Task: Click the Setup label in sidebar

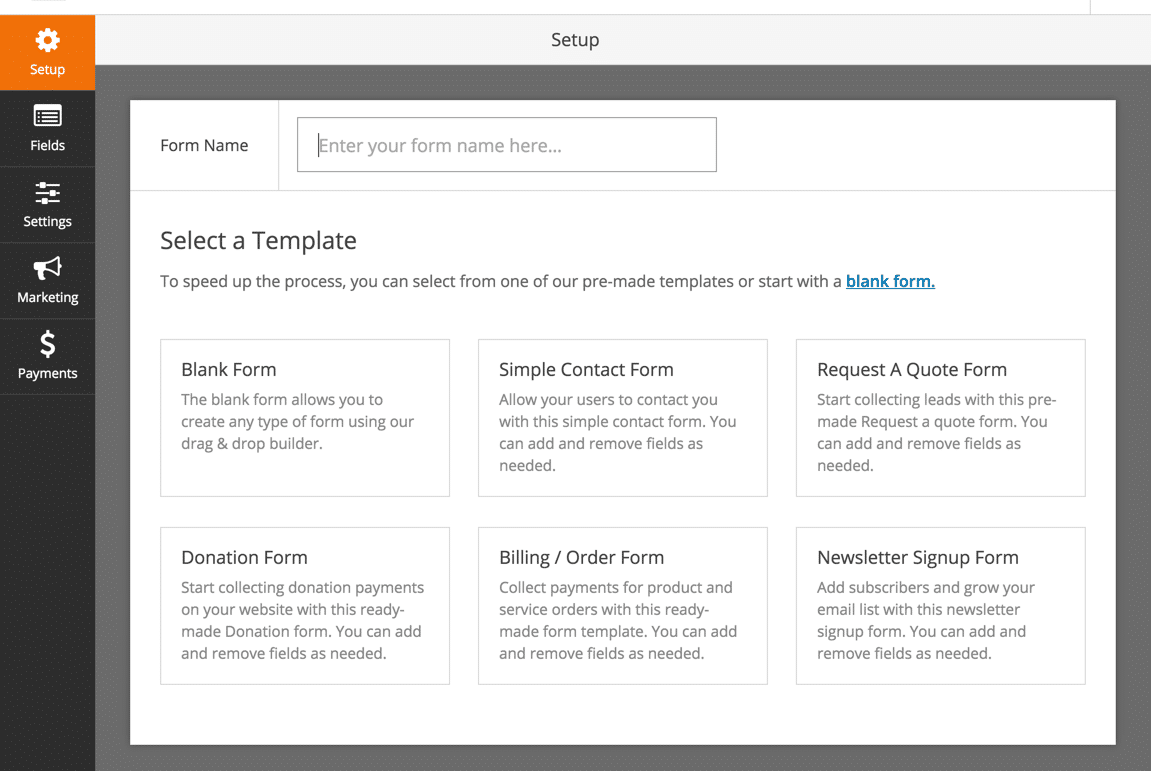Action: click(47, 70)
